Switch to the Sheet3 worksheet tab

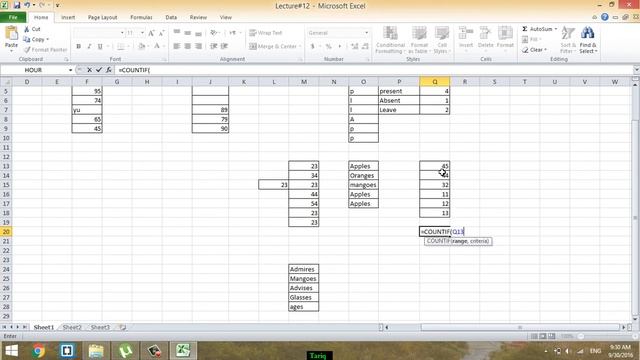pos(100,327)
